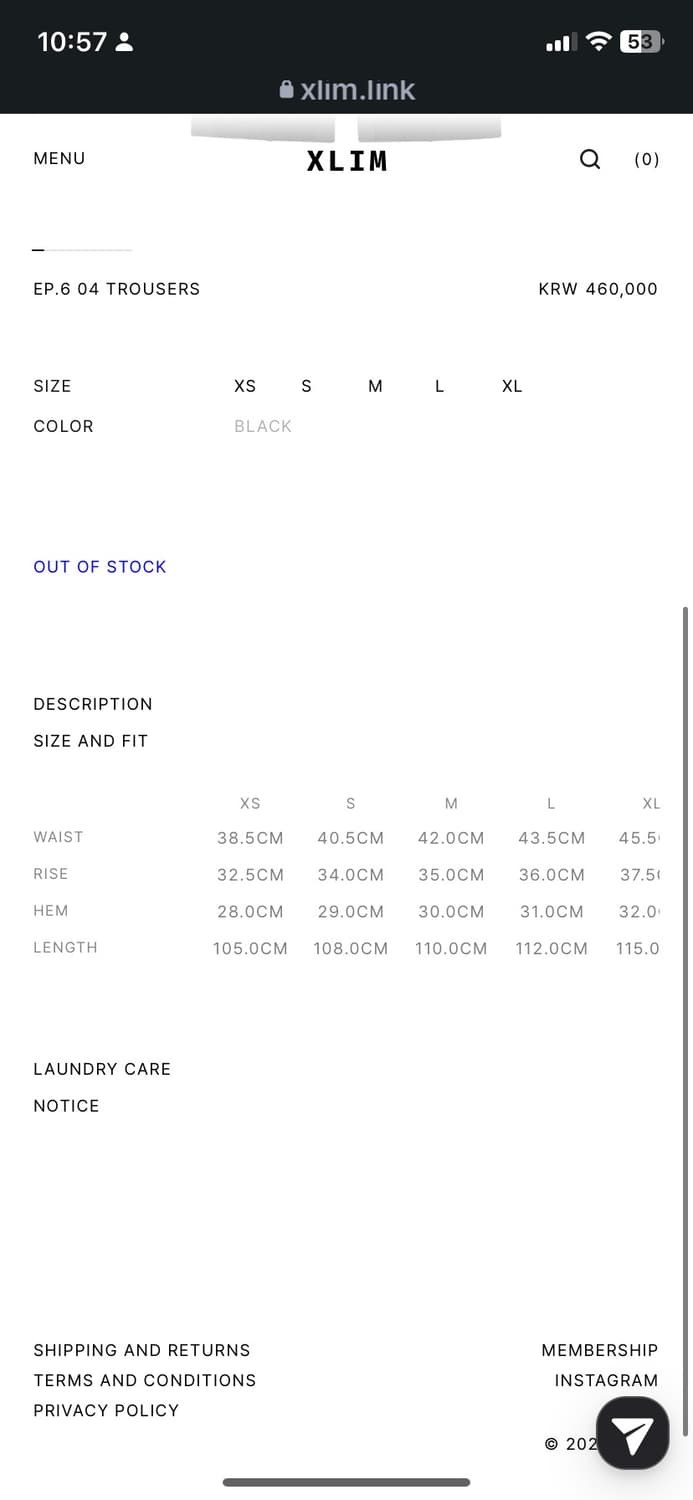Tap the Wi-Fi status icon
Viewport: 693px width, 1500px height.
click(x=598, y=41)
